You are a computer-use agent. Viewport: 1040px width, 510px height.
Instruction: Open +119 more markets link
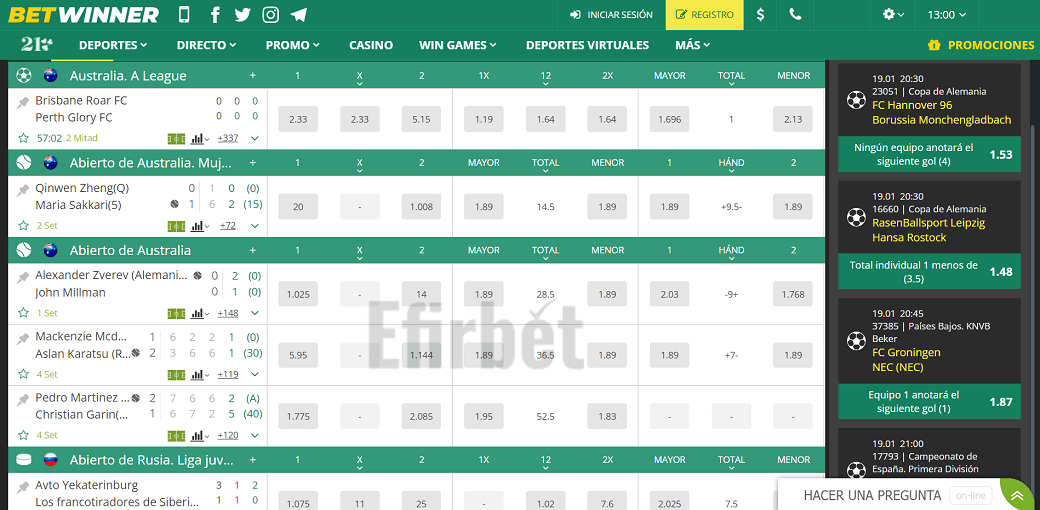coord(228,374)
